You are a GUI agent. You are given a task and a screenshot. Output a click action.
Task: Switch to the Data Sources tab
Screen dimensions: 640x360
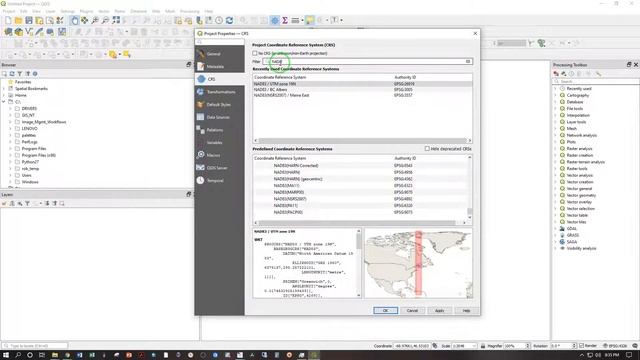(x=220, y=117)
